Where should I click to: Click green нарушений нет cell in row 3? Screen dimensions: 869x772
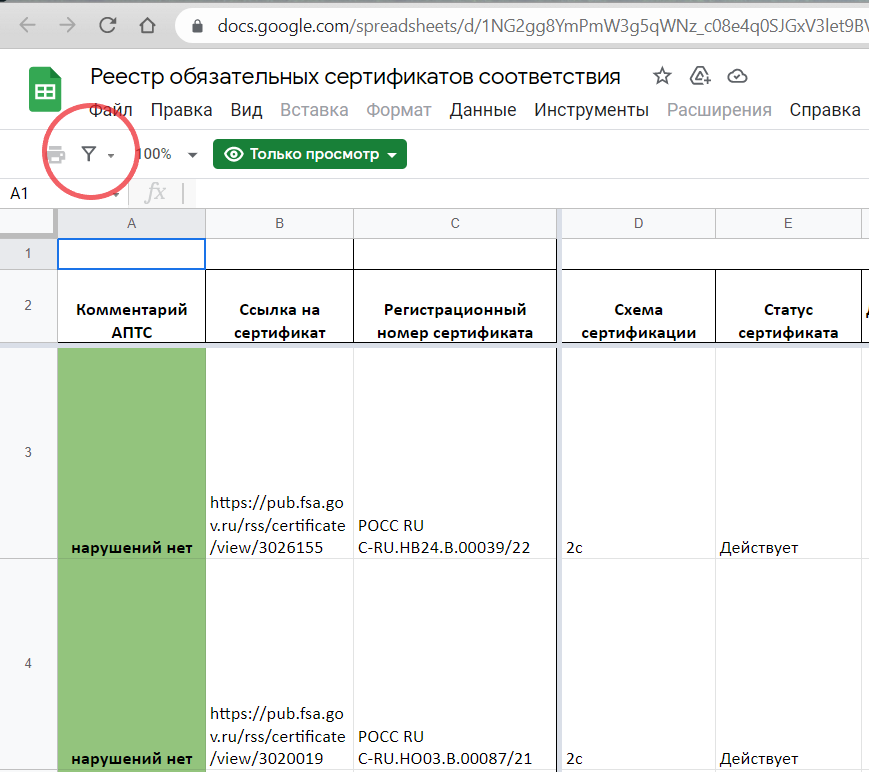(131, 453)
